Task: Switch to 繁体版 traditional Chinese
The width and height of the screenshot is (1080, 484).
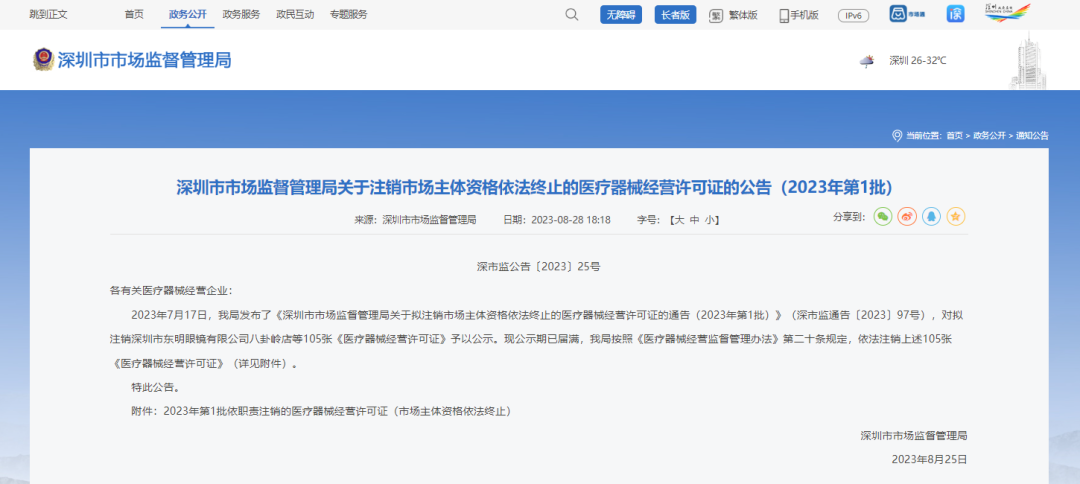Action: (734, 15)
